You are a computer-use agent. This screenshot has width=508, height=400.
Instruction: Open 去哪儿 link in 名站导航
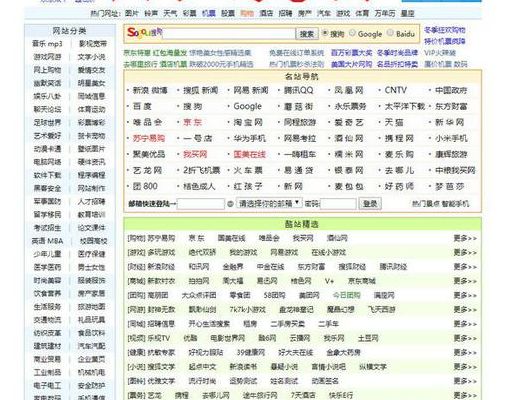[399, 170]
